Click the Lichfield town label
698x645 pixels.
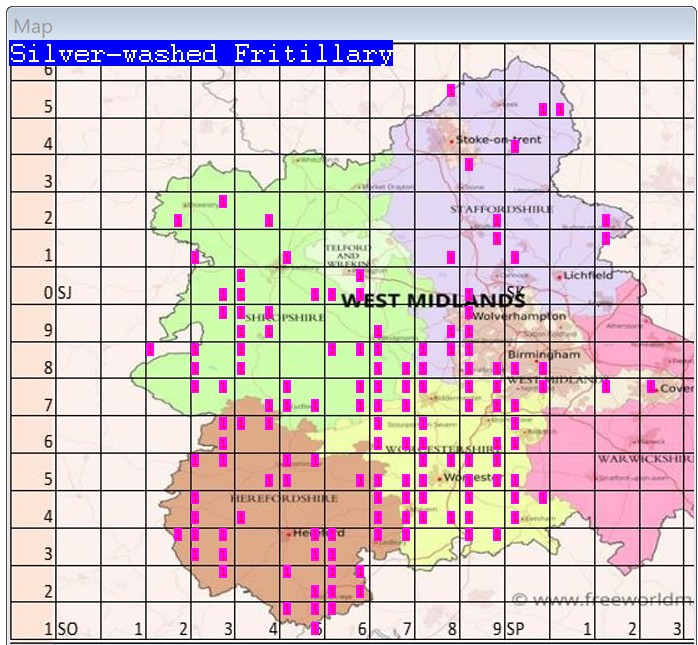click(x=588, y=275)
